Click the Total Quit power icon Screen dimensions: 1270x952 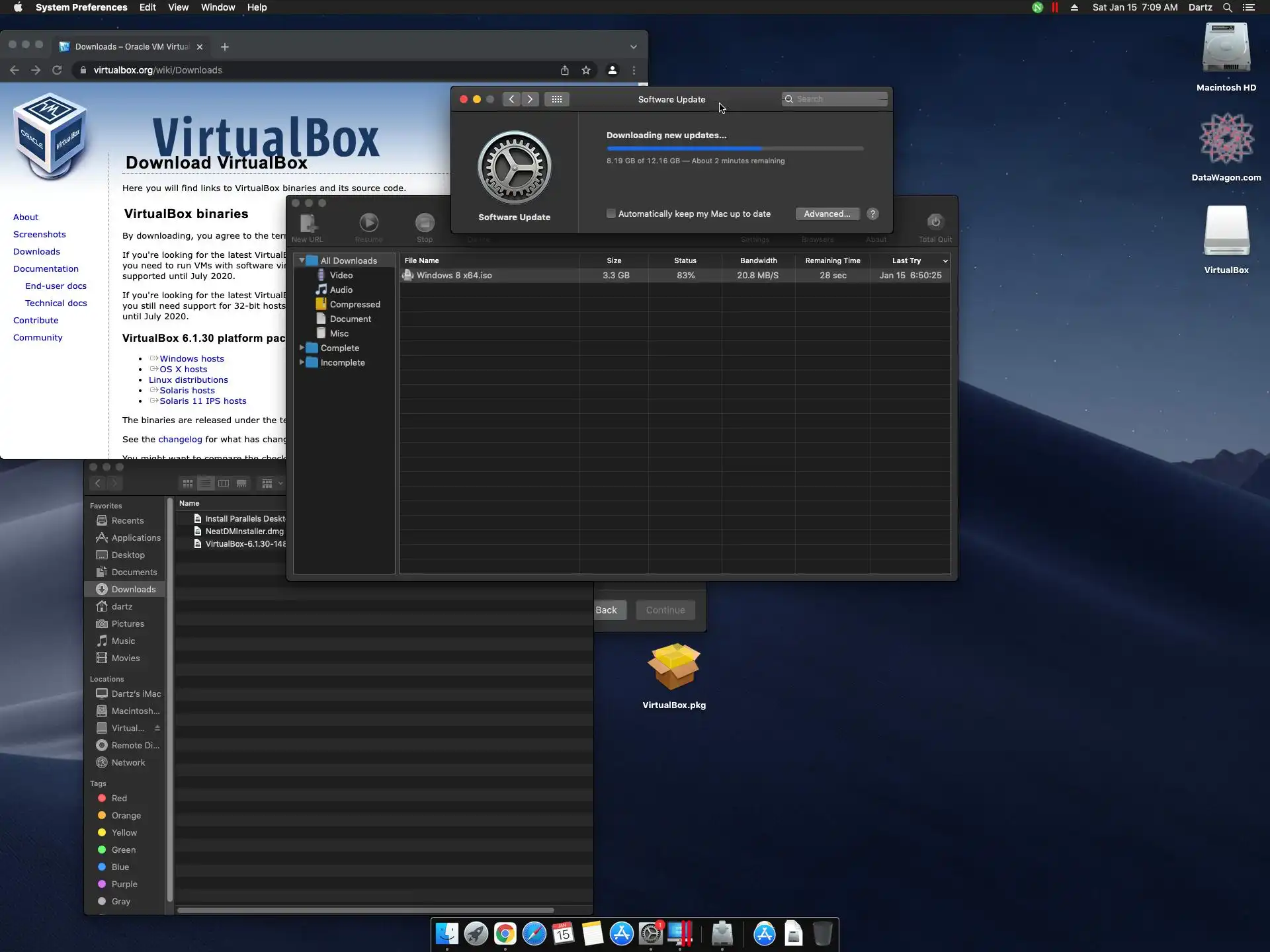(x=935, y=223)
